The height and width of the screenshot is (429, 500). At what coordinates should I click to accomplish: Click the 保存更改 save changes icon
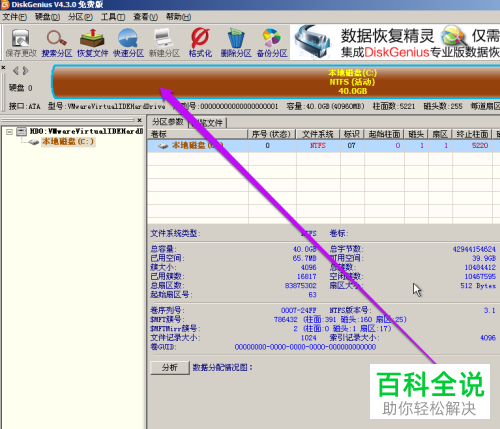pos(21,43)
